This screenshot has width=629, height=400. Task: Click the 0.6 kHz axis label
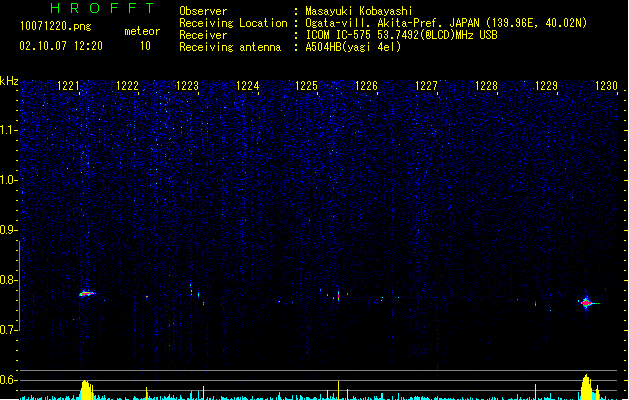9,380
